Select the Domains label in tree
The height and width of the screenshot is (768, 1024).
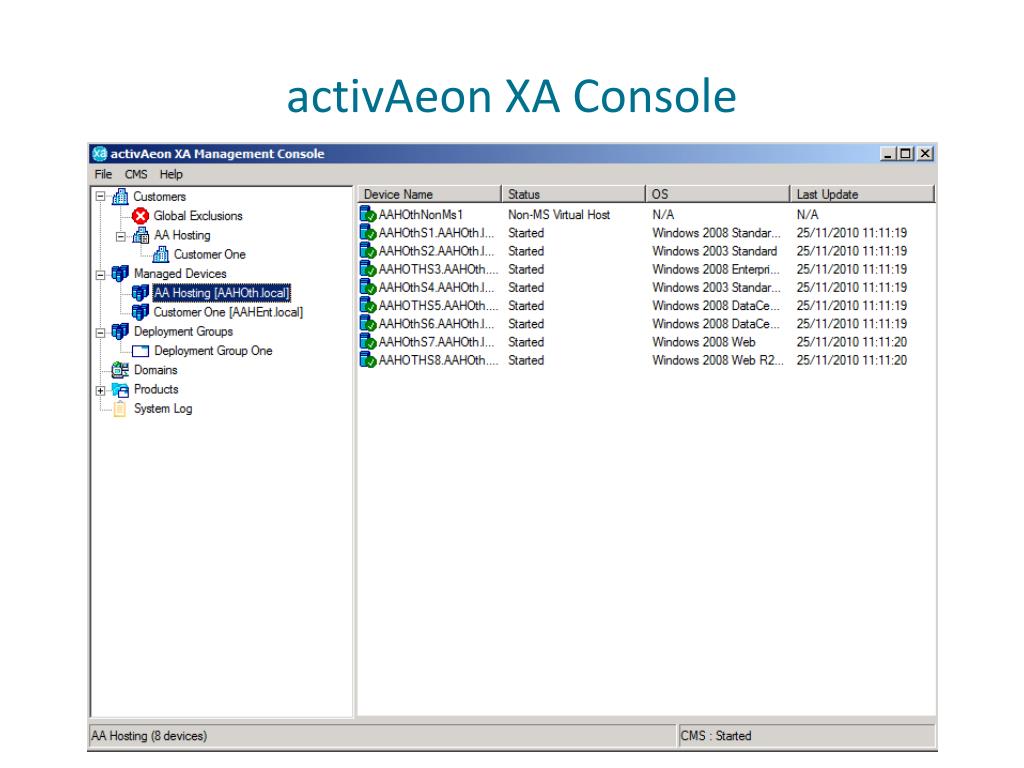tap(155, 370)
